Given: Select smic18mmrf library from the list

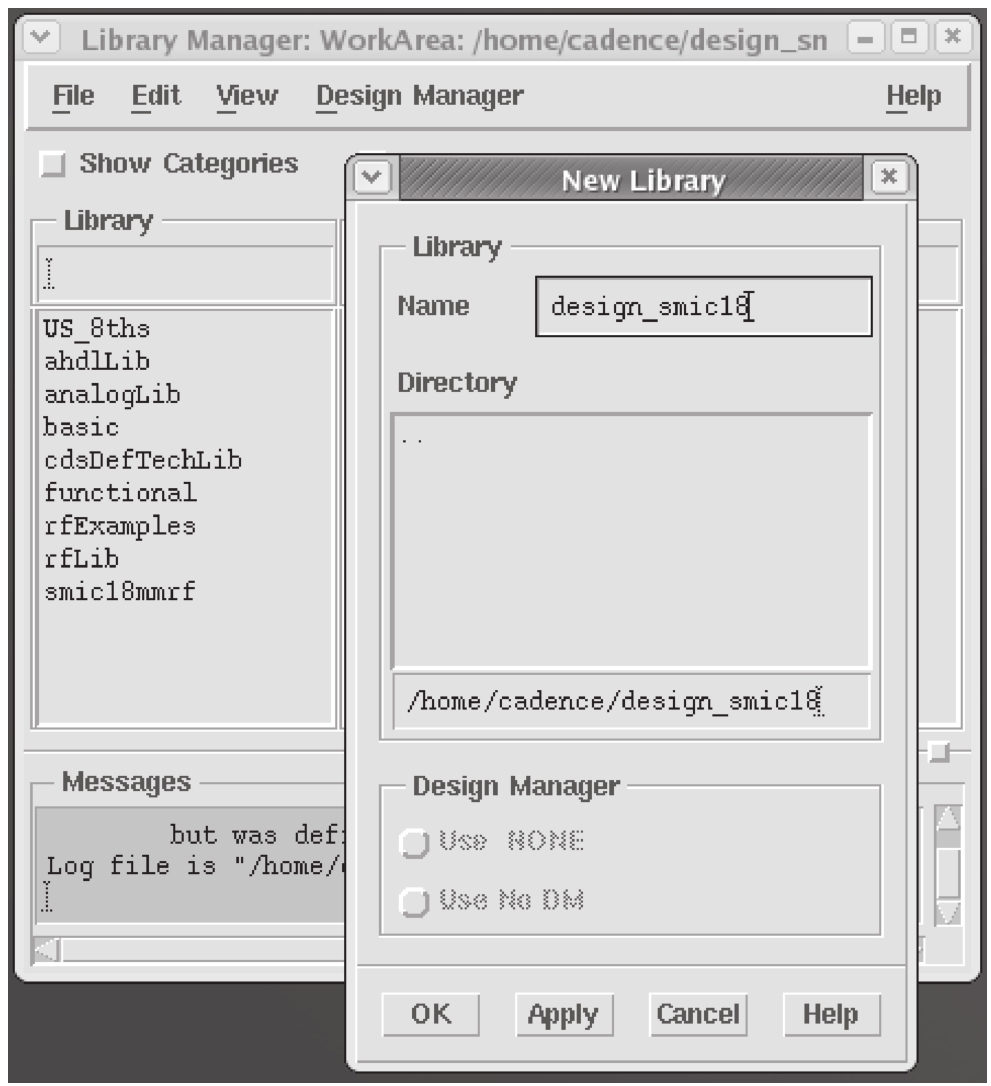Looking at the screenshot, I should [x=119, y=591].
